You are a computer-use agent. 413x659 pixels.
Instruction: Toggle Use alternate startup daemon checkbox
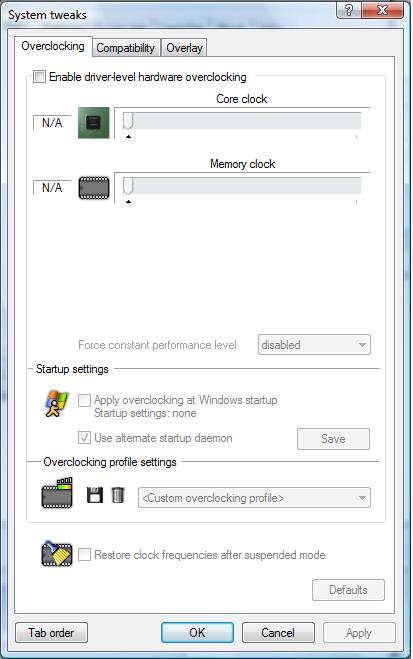pos(84,438)
